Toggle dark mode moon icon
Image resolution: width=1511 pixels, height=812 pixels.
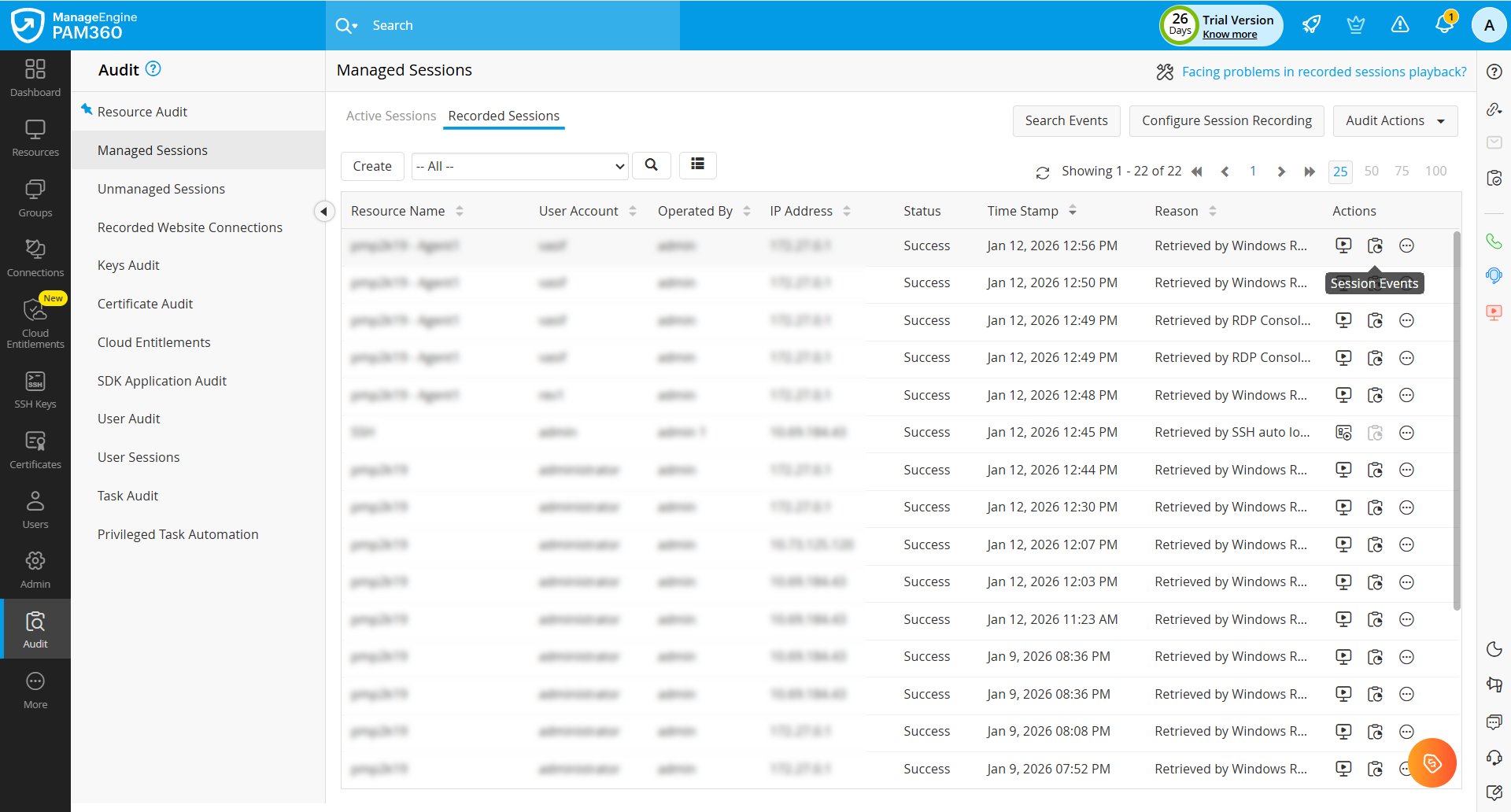1494,649
